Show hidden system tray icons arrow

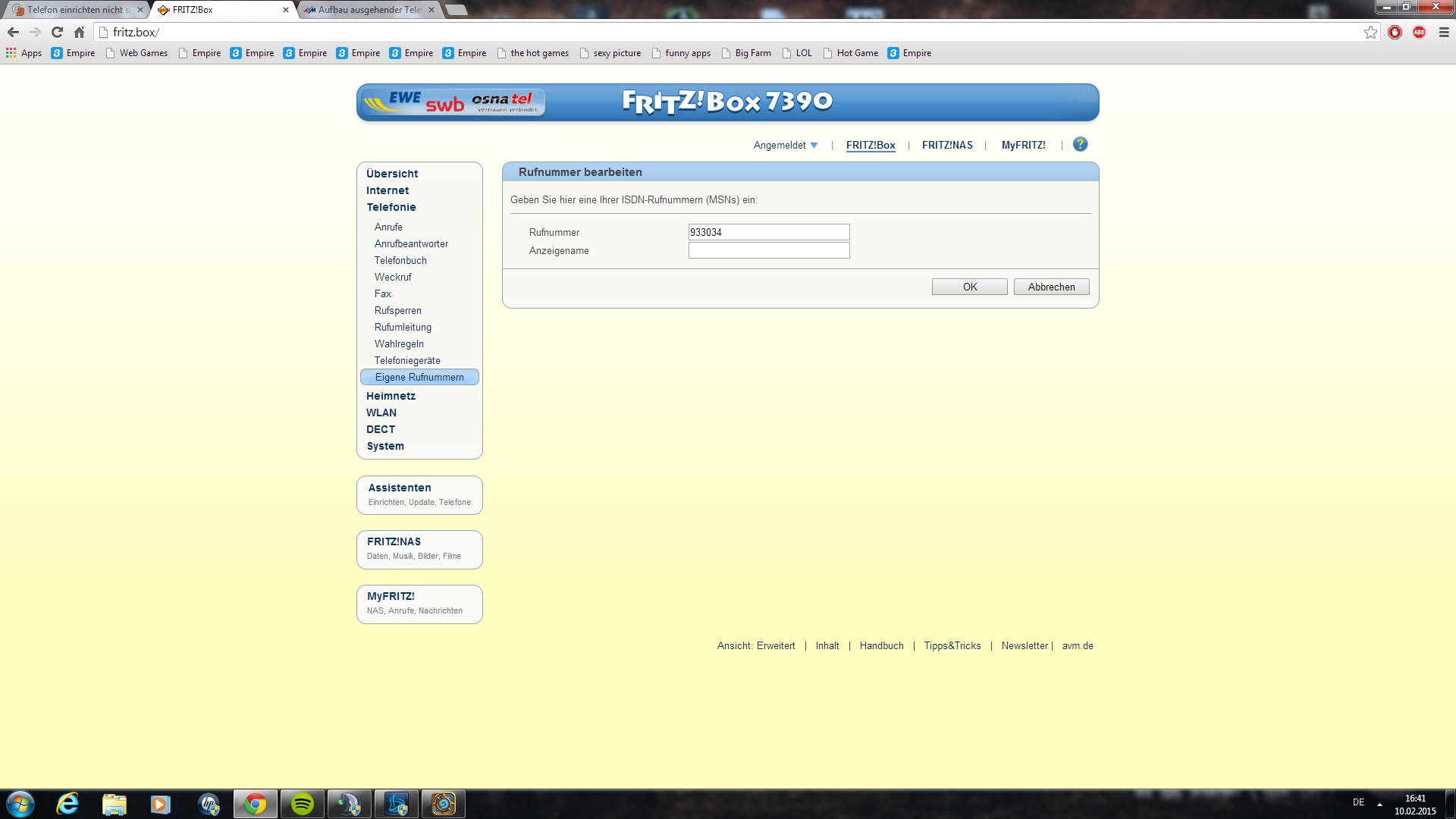[1379, 803]
